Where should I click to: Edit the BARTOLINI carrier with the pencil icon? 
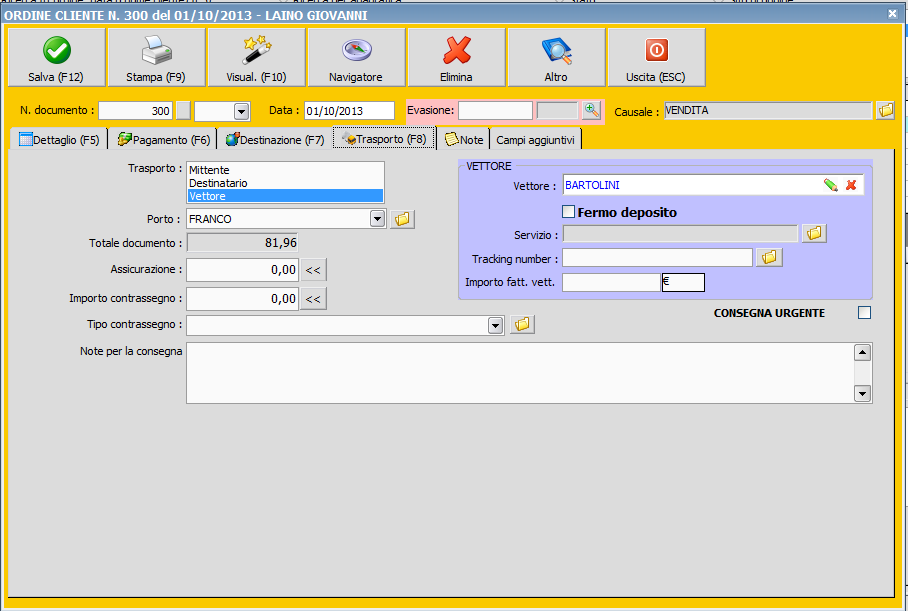830,185
